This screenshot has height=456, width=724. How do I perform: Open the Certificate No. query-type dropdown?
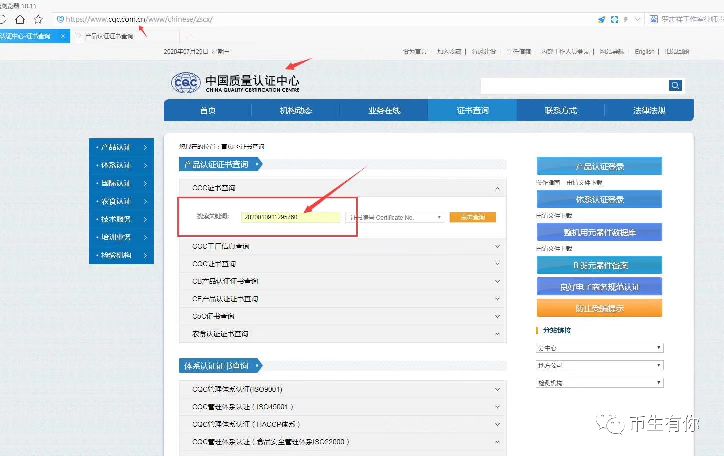395,217
